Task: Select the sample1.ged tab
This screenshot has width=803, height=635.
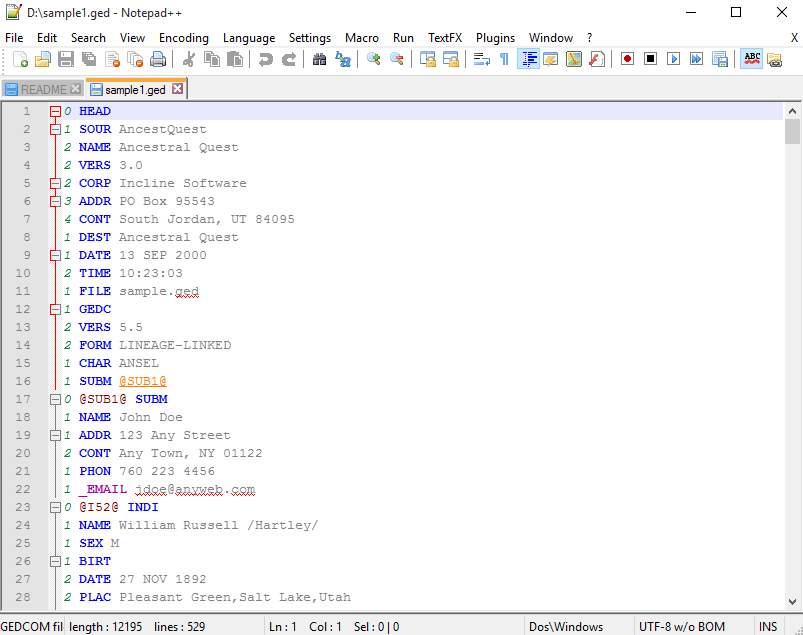Action: point(135,90)
